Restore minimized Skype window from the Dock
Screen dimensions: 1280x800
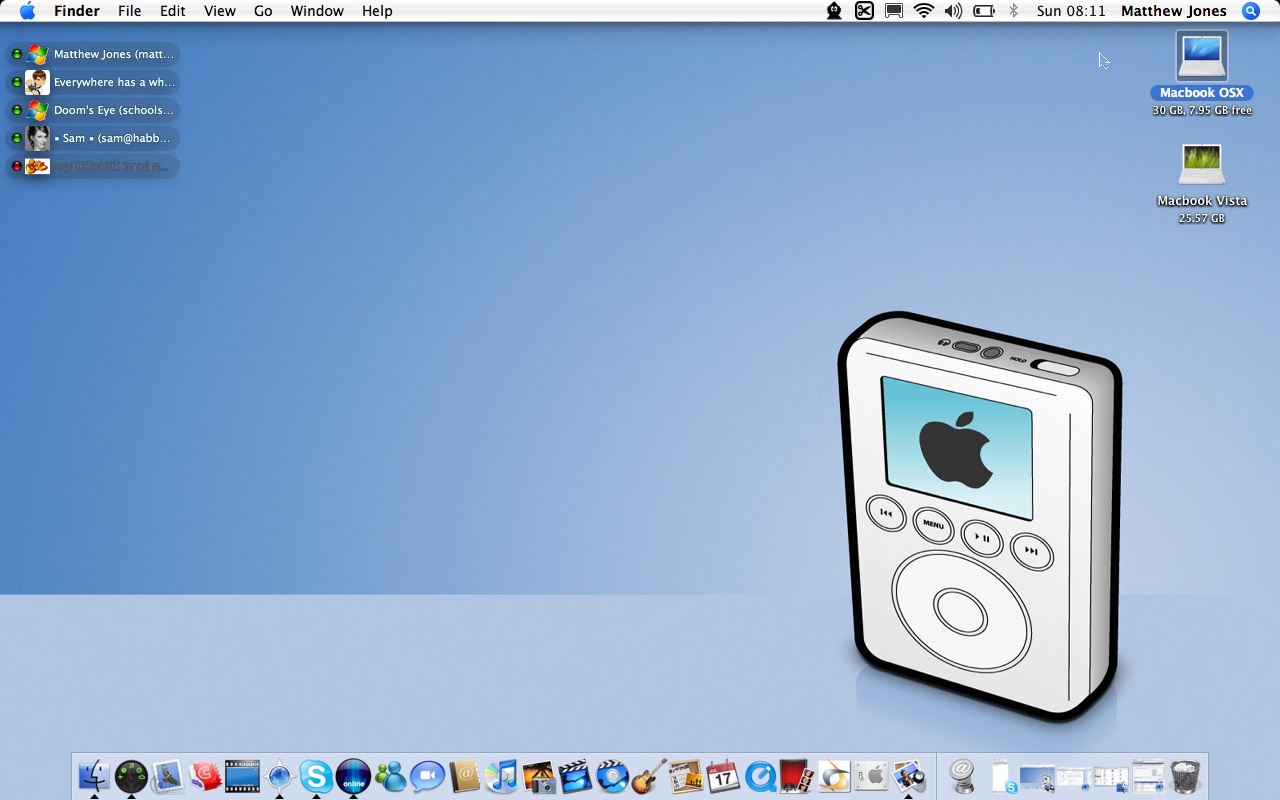1003,776
